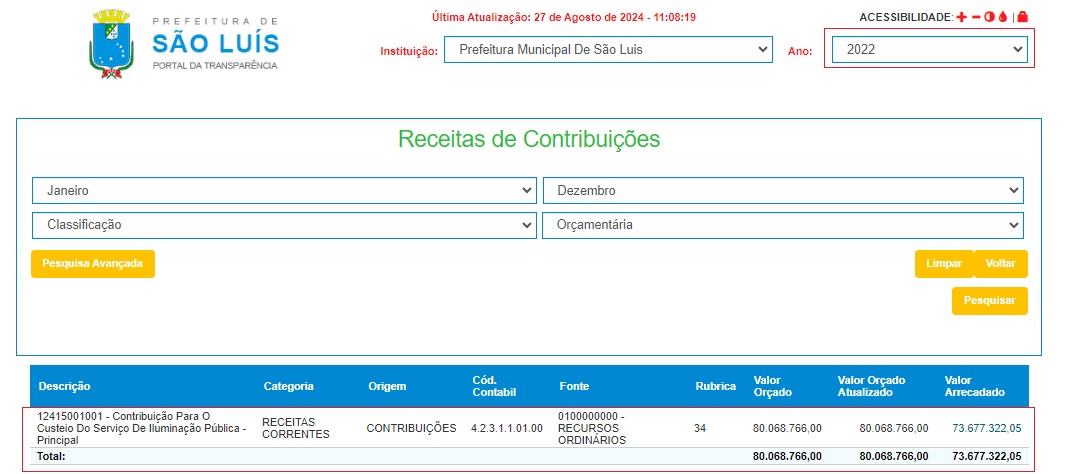Click the decrease font size minus icon
Screen dimensions: 1065x474
976,17
